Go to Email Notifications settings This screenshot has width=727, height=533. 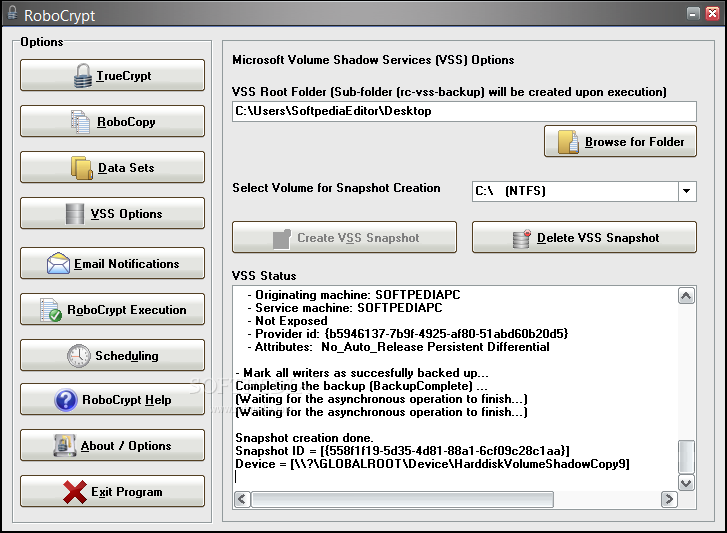pyautogui.click(x=112, y=263)
